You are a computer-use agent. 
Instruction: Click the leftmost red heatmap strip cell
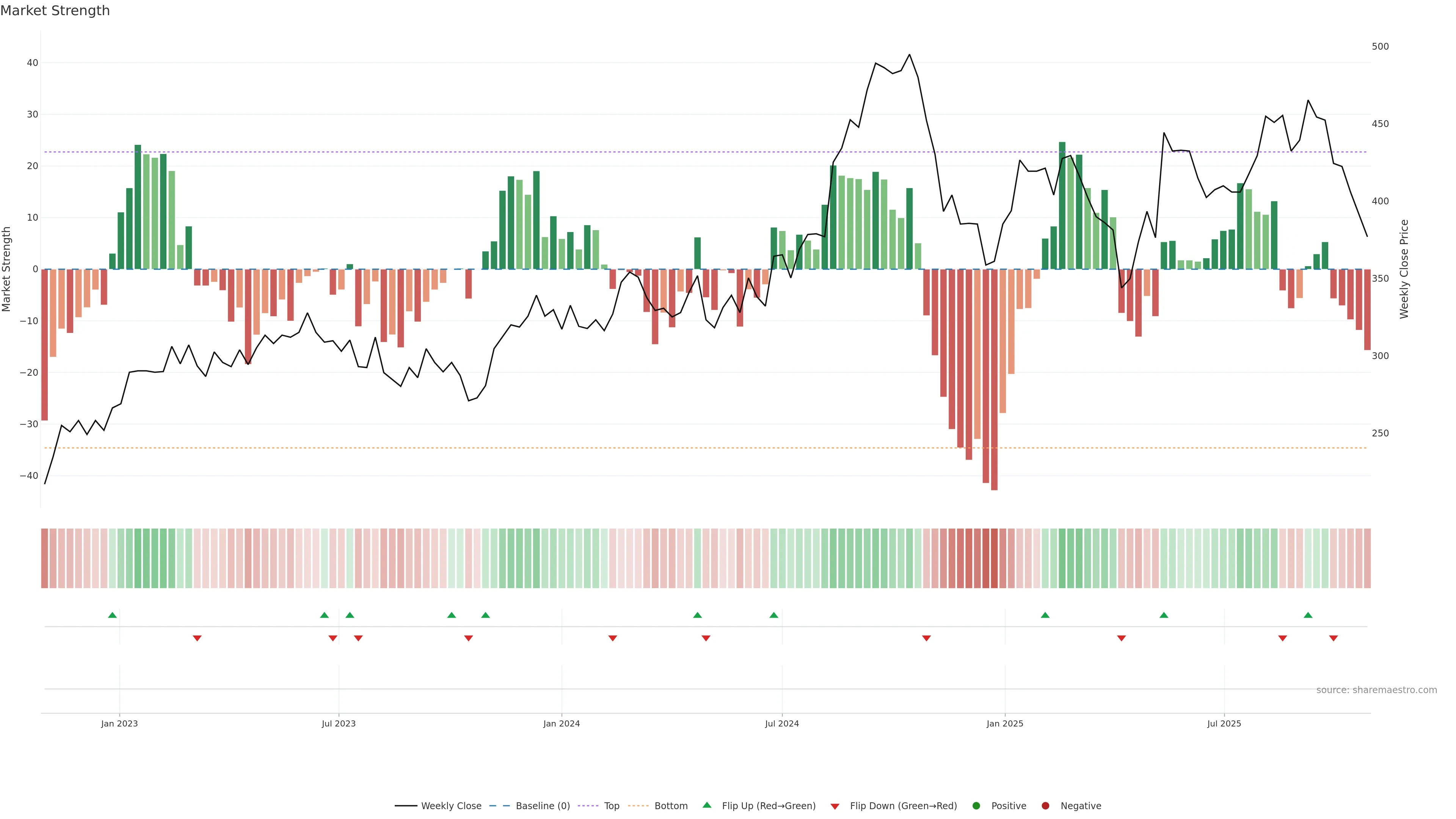[44, 558]
